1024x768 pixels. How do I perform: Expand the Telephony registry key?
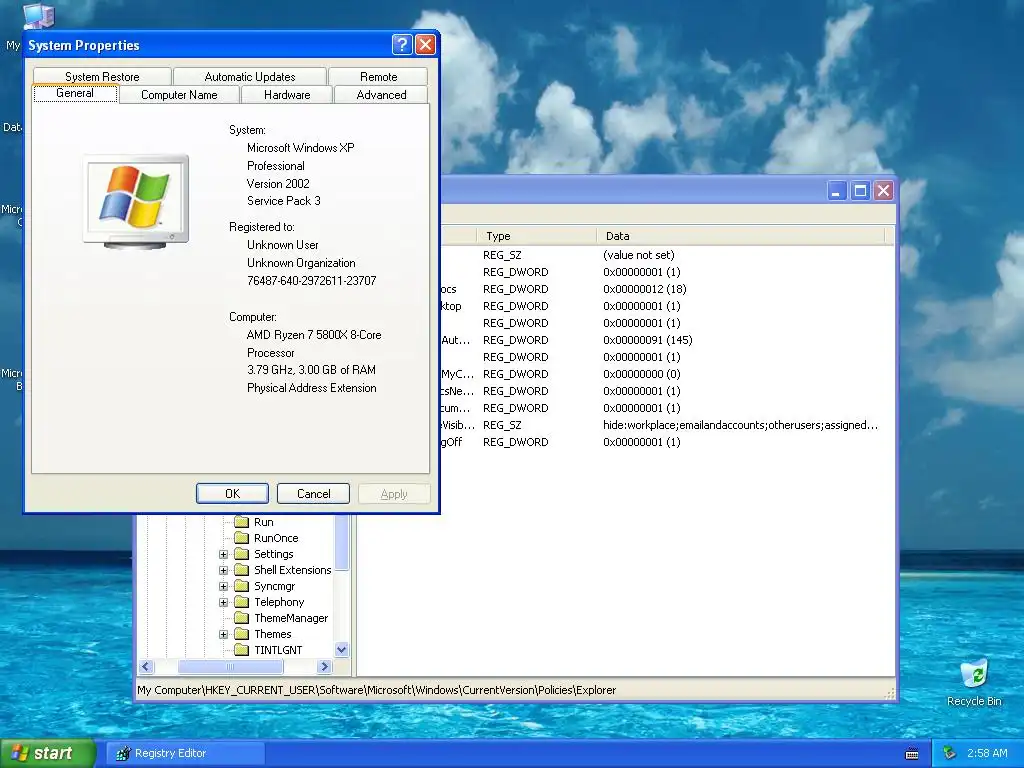click(223, 602)
